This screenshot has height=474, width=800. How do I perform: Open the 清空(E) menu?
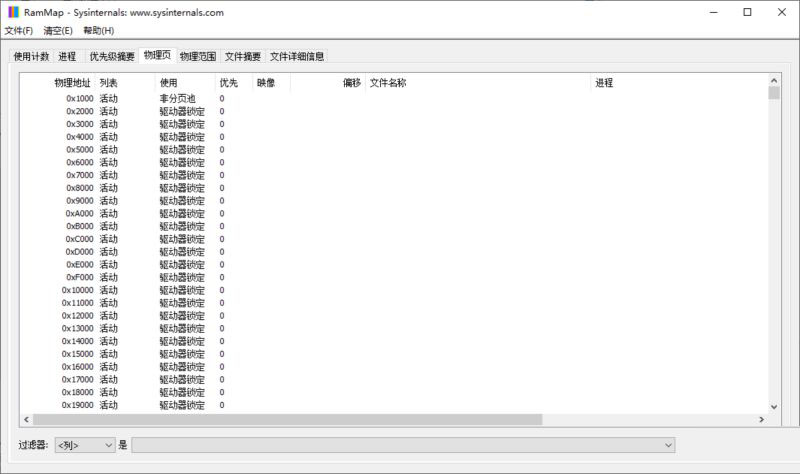click(x=58, y=31)
